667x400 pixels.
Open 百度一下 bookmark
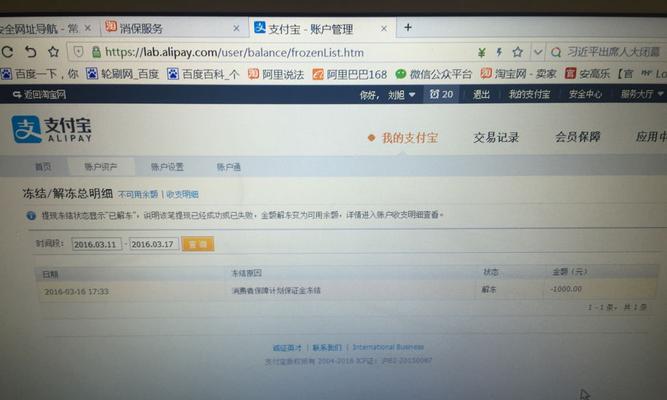click(40, 74)
